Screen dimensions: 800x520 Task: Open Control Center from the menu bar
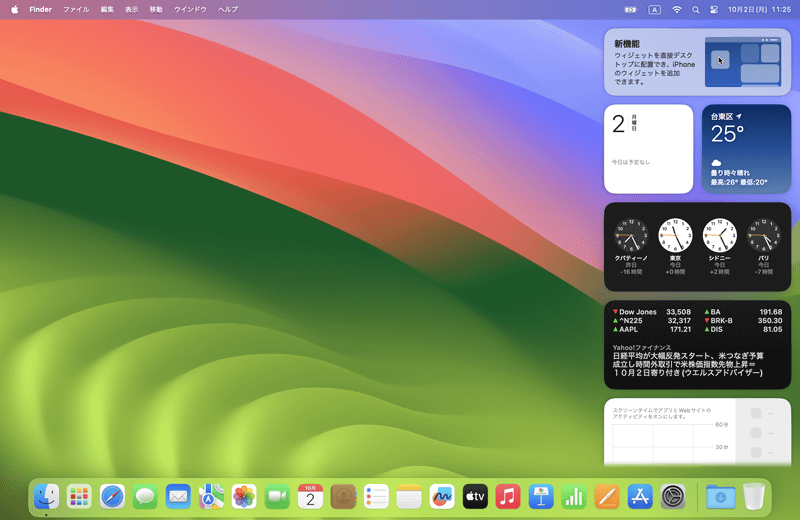point(714,9)
